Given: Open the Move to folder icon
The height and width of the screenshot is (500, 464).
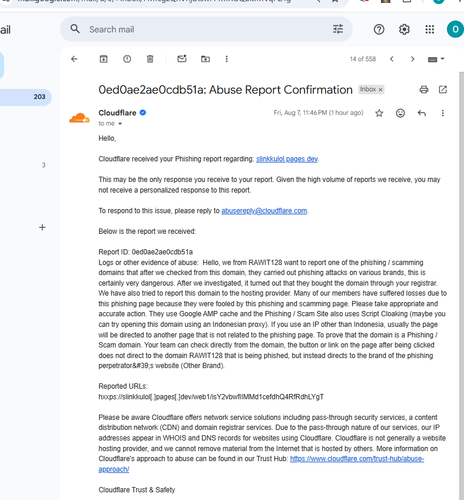Looking at the screenshot, I should [205, 59].
